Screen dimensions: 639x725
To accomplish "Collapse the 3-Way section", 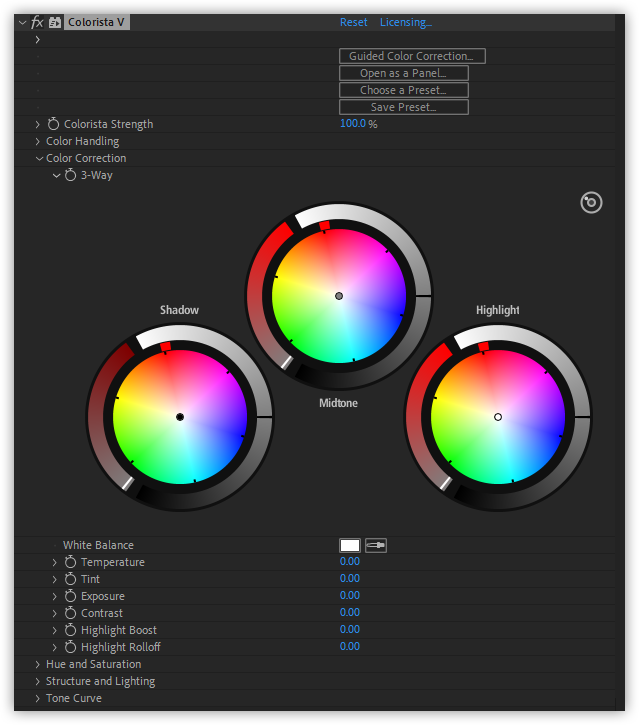I will (56, 176).
